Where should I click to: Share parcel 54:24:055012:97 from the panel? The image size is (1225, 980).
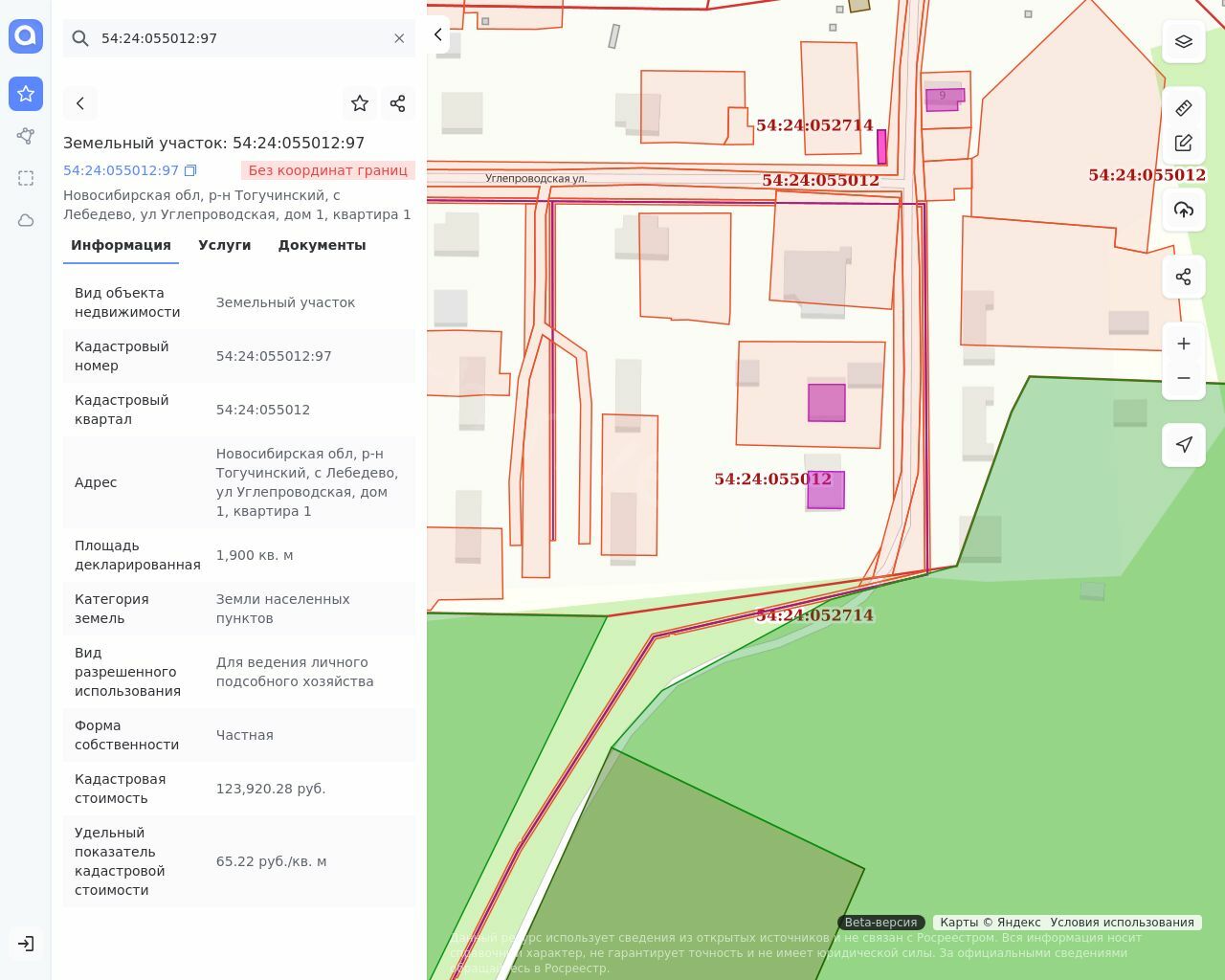click(x=398, y=103)
